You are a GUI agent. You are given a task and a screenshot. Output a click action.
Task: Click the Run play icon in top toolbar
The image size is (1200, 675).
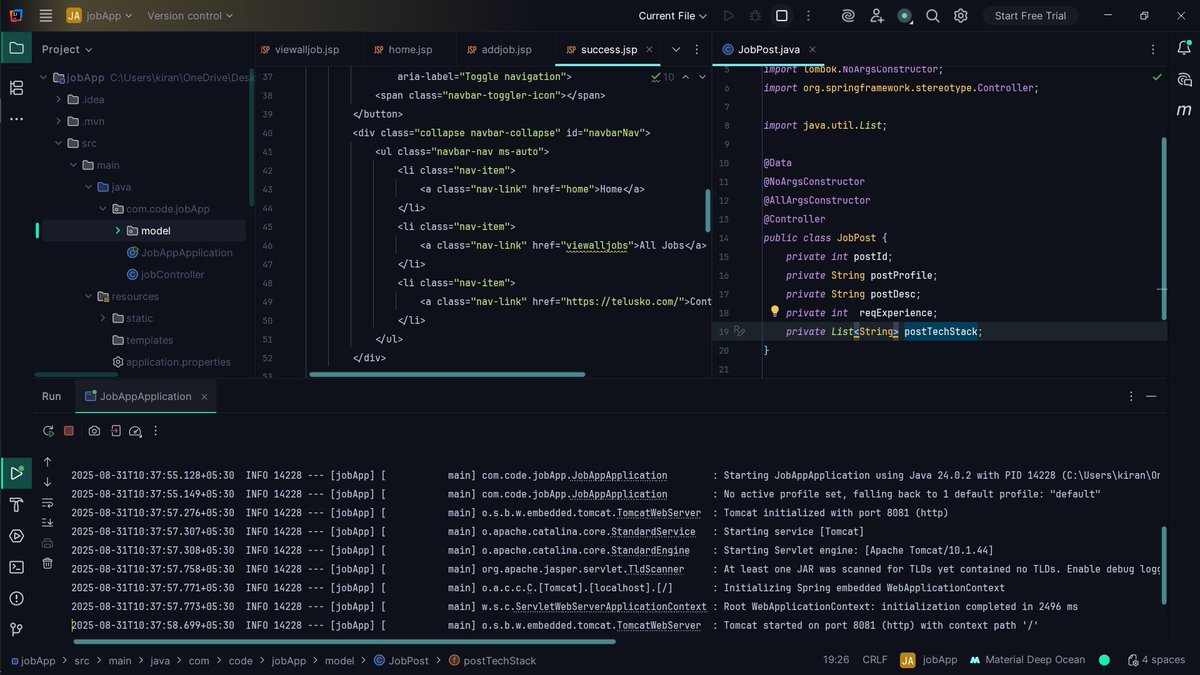(728, 16)
